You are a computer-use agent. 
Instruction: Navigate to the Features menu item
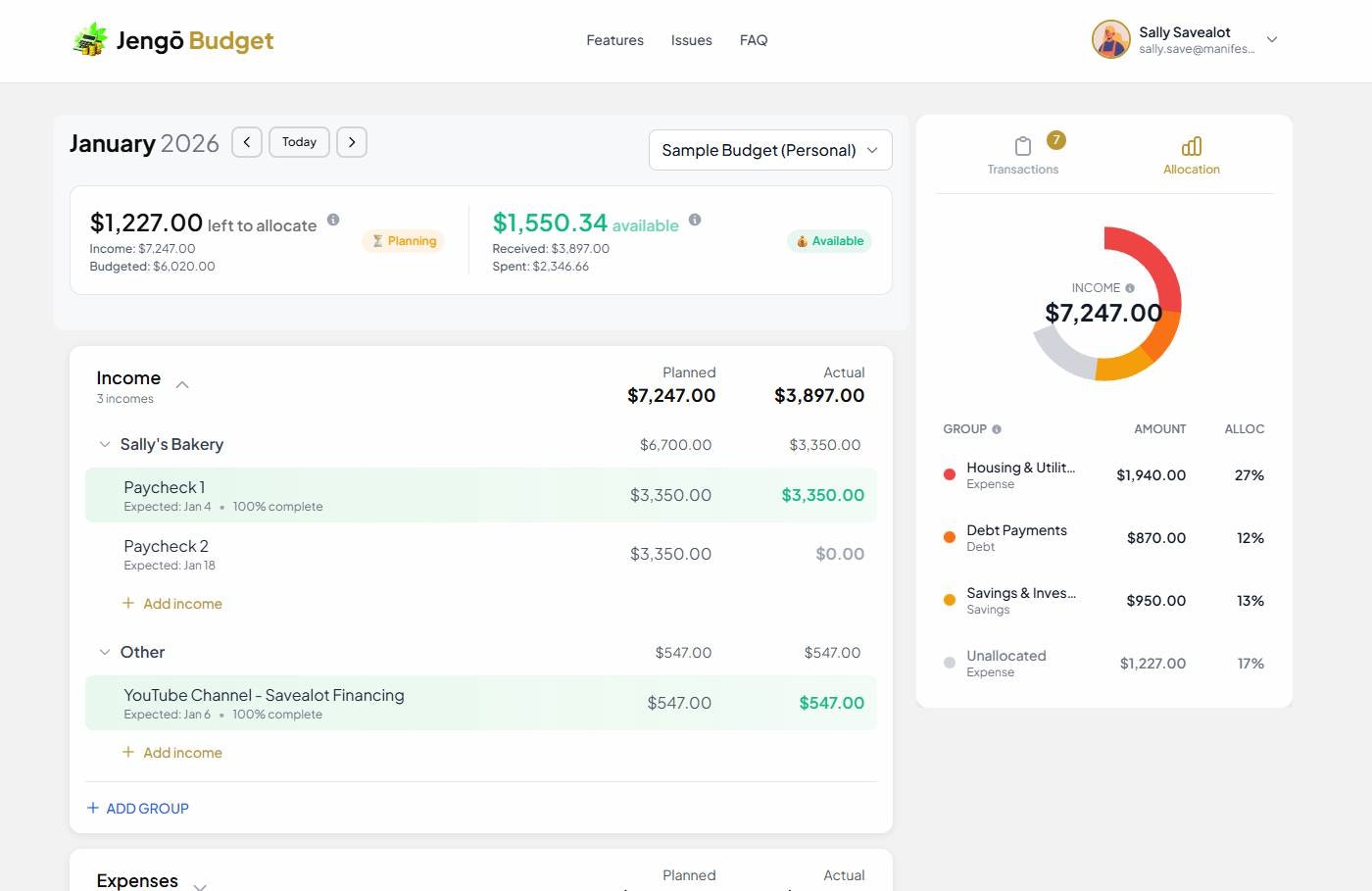(x=614, y=39)
